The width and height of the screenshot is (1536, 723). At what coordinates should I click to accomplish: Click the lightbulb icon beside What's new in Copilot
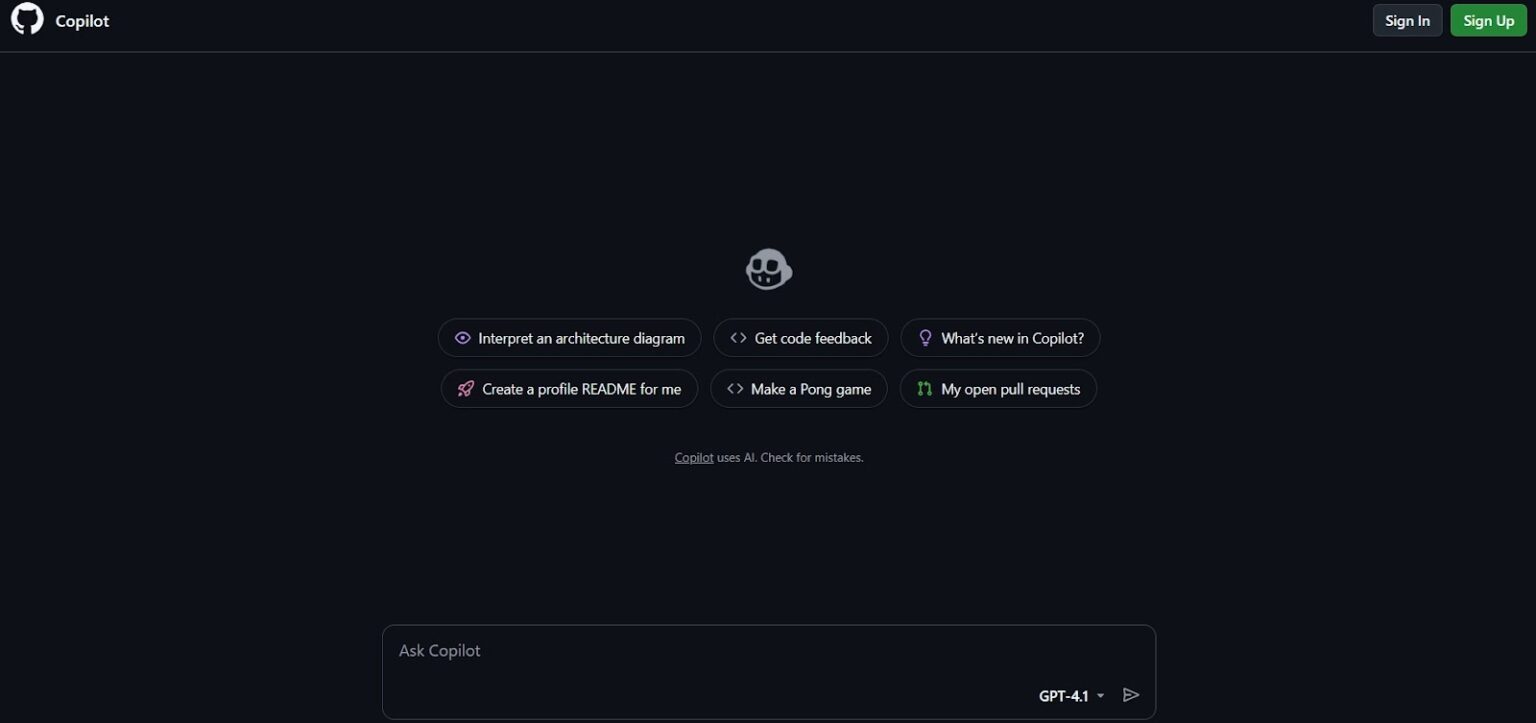[924, 337]
